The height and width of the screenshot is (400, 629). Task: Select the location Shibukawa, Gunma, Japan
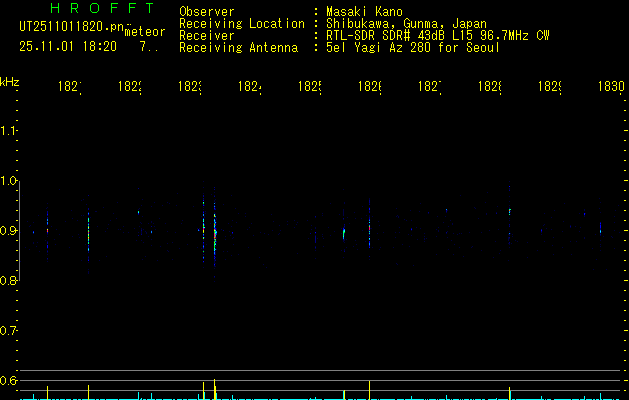406,24
